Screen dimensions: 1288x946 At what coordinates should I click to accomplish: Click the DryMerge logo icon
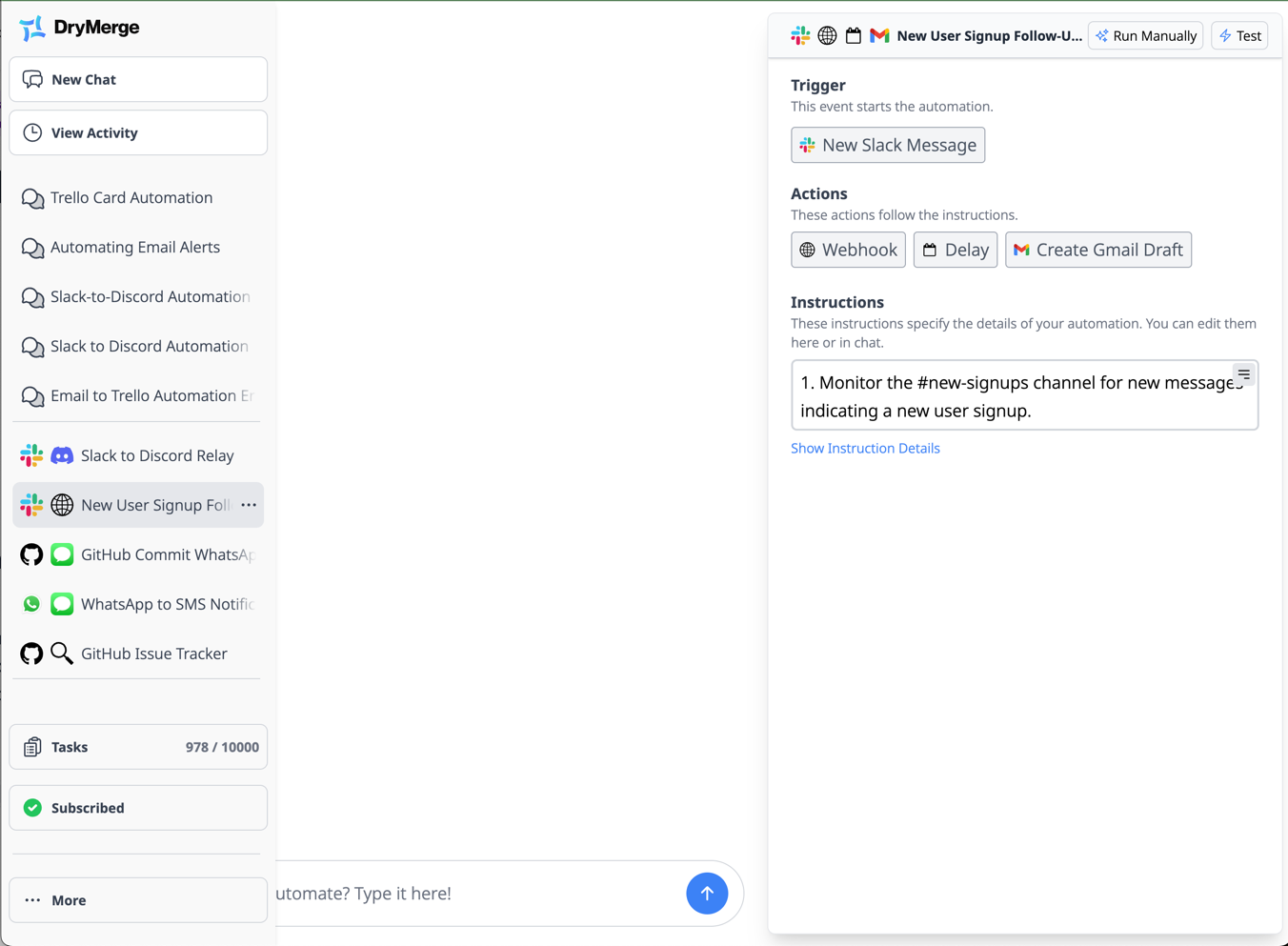[x=32, y=28]
